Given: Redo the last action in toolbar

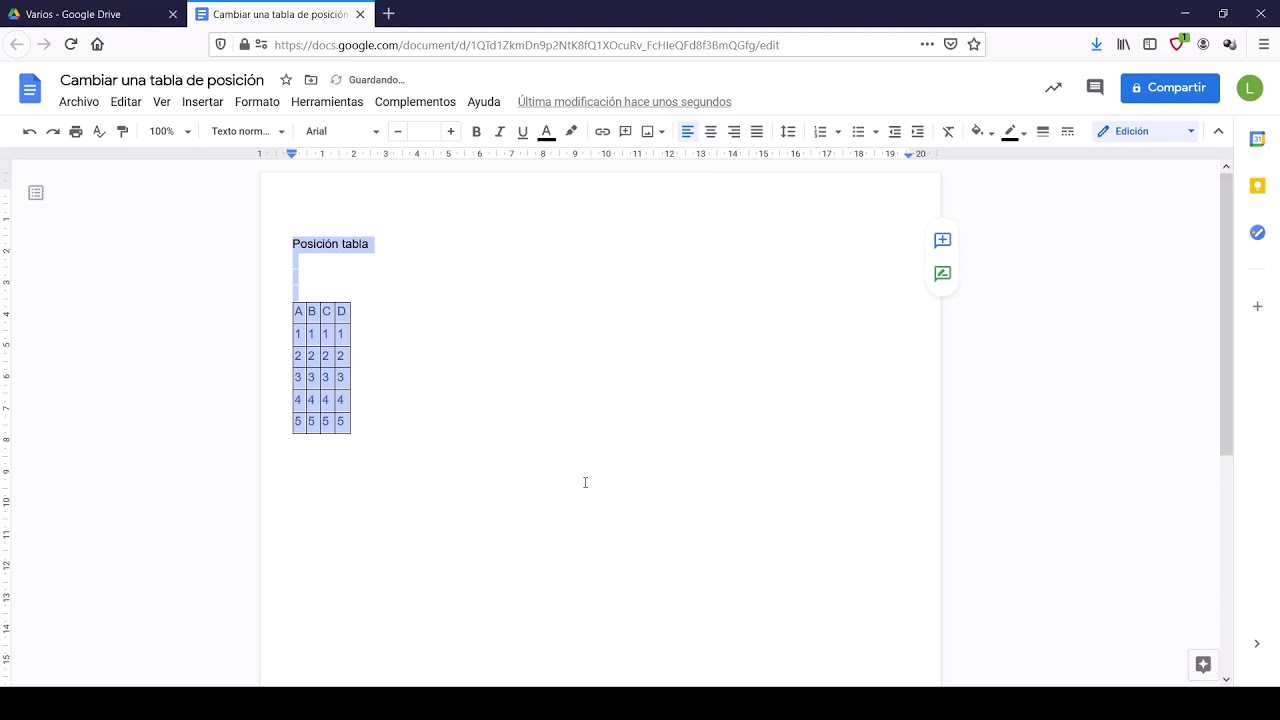Looking at the screenshot, I should (53, 132).
